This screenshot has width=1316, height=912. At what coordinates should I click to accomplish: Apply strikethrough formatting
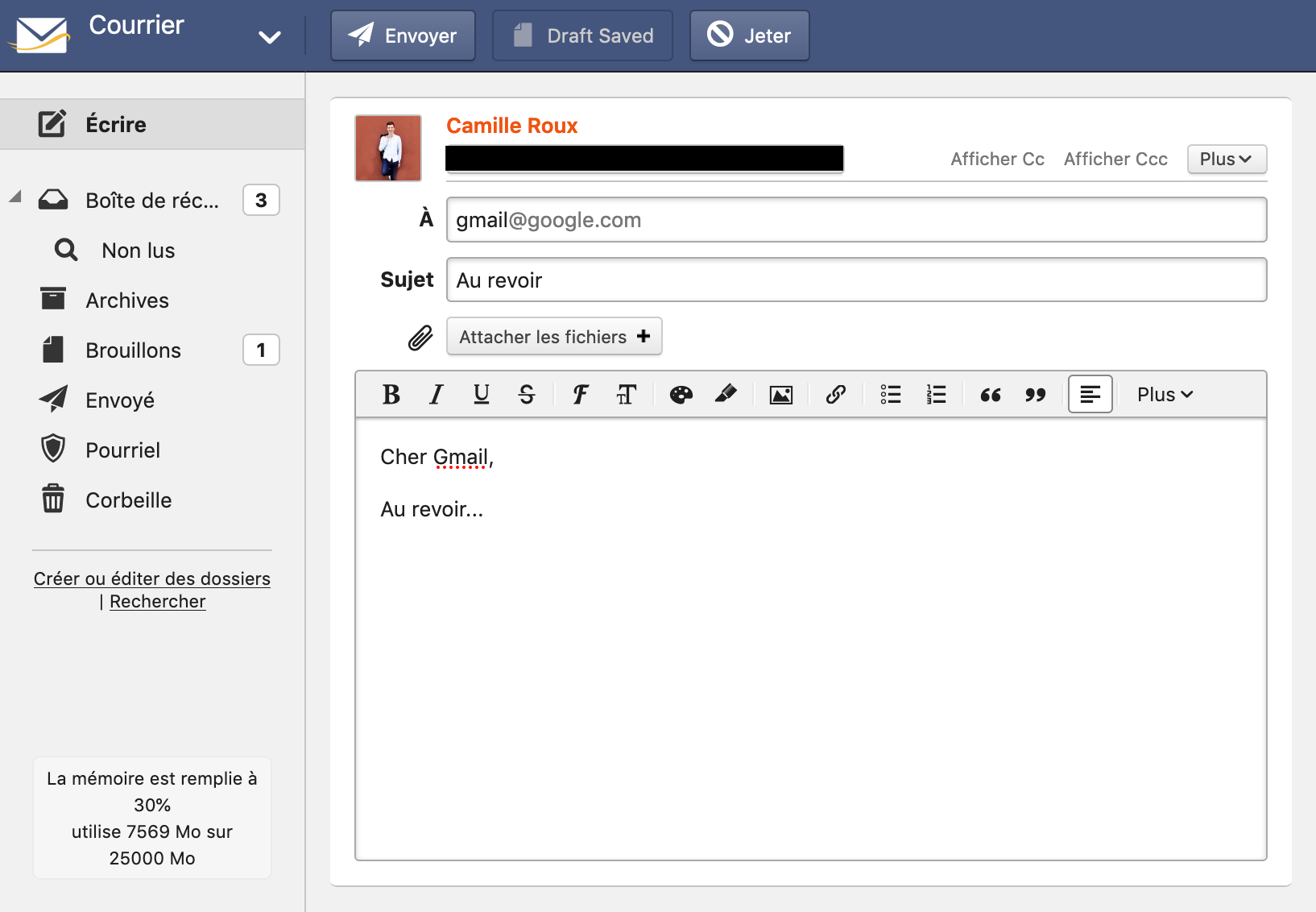click(x=527, y=394)
